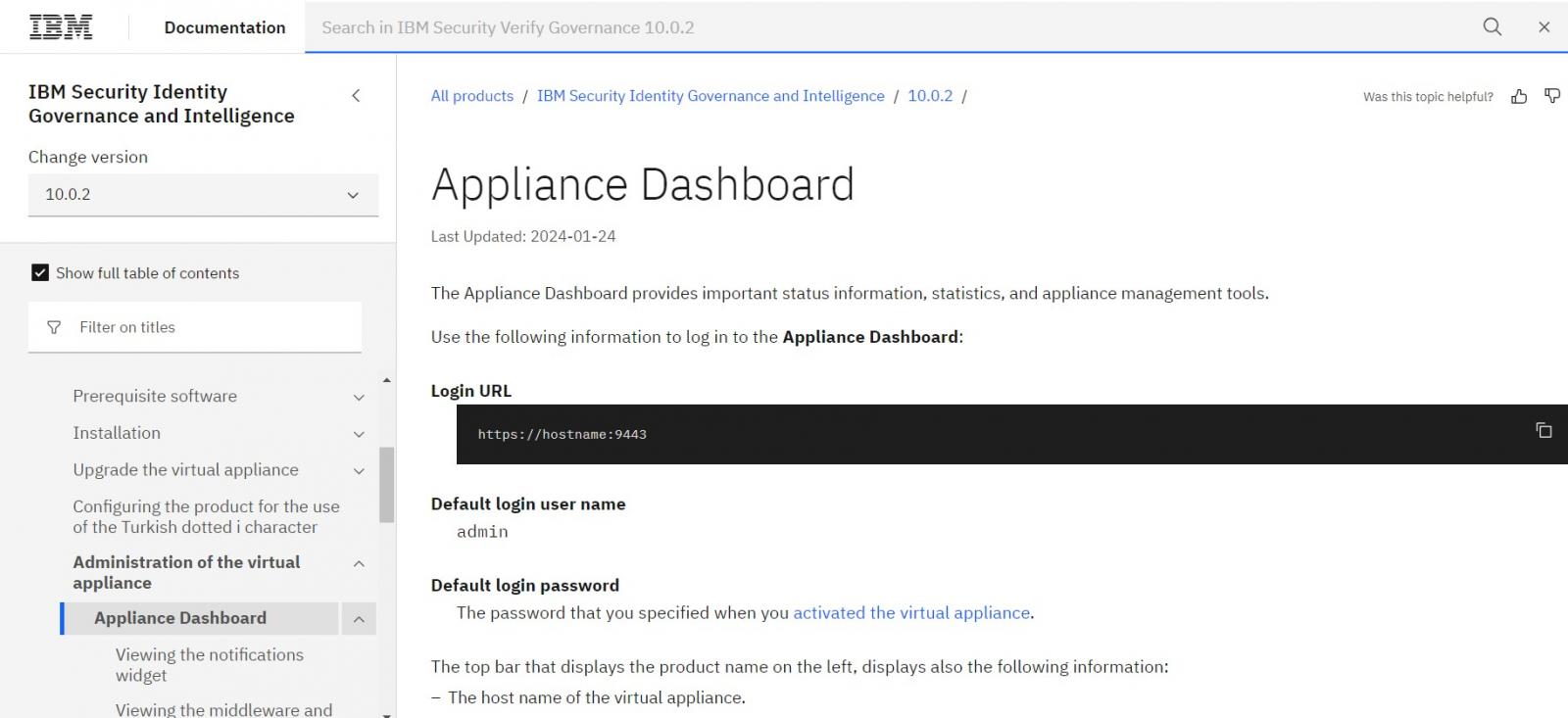Click the thumbs down icon
The height and width of the screenshot is (718, 1568).
point(1552,96)
